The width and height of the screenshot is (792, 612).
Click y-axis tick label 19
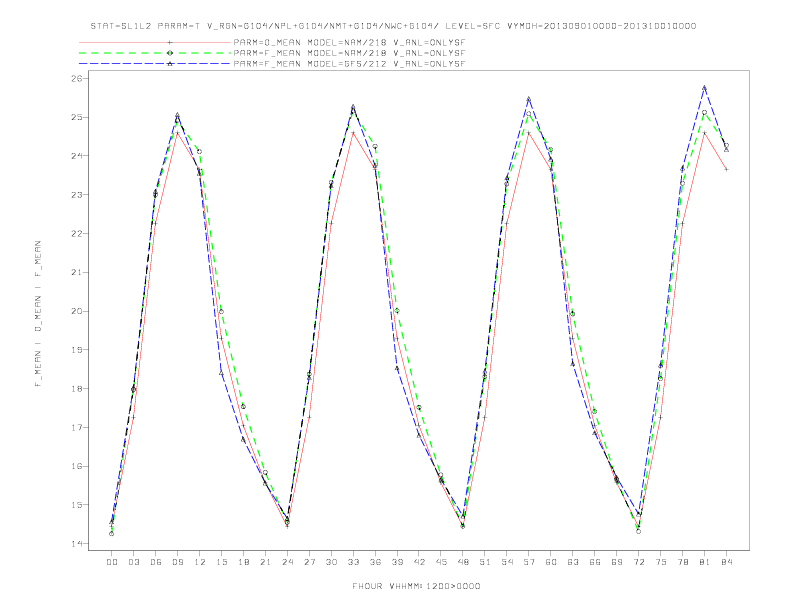coord(77,349)
